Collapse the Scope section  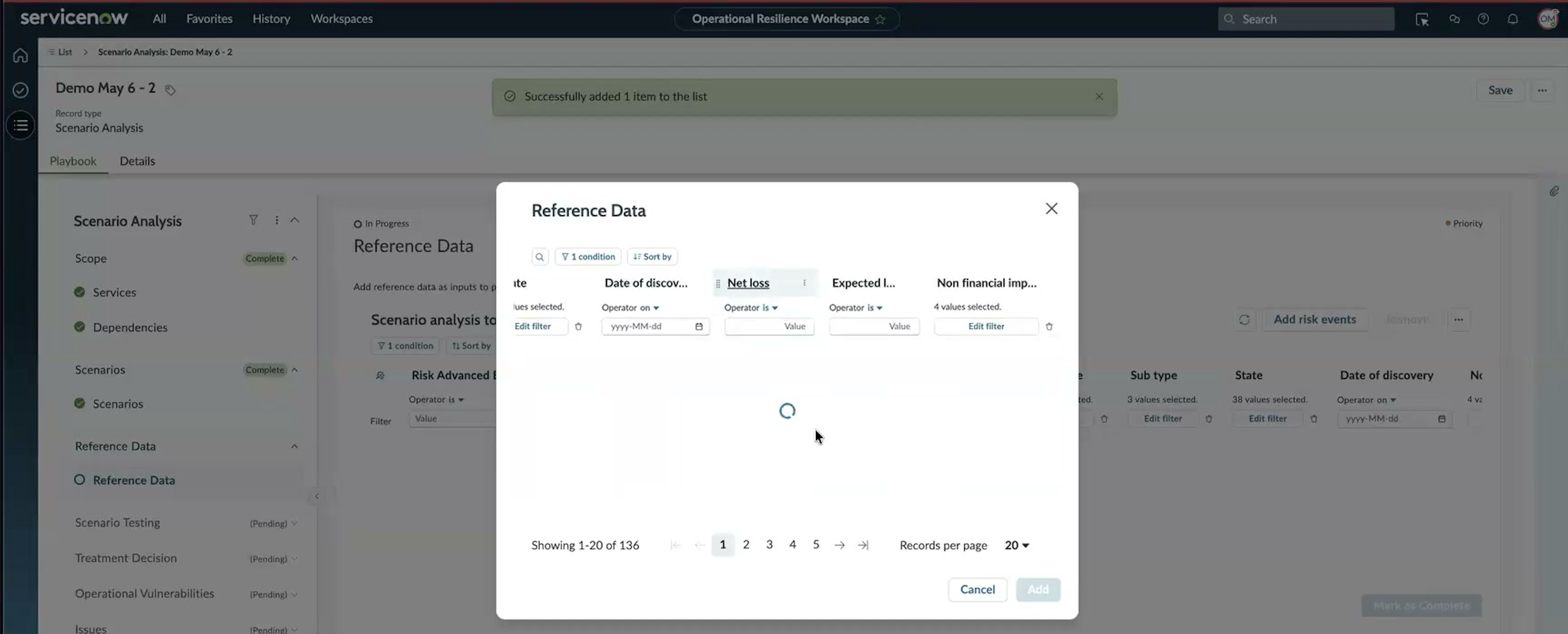coord(294,258)
